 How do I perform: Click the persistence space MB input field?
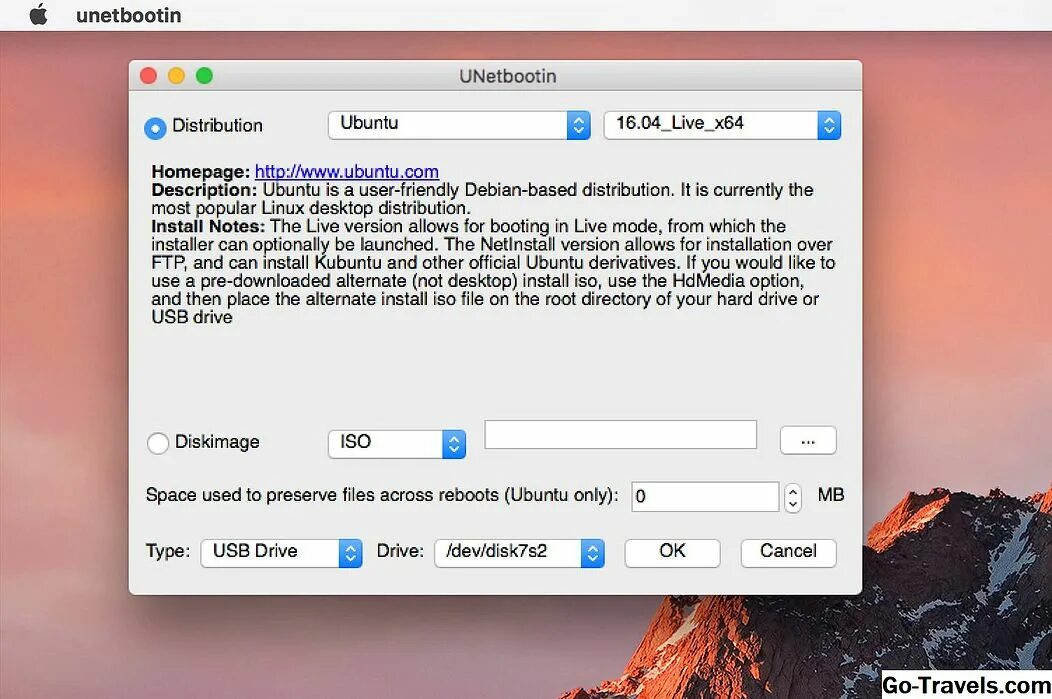(705, 496)
